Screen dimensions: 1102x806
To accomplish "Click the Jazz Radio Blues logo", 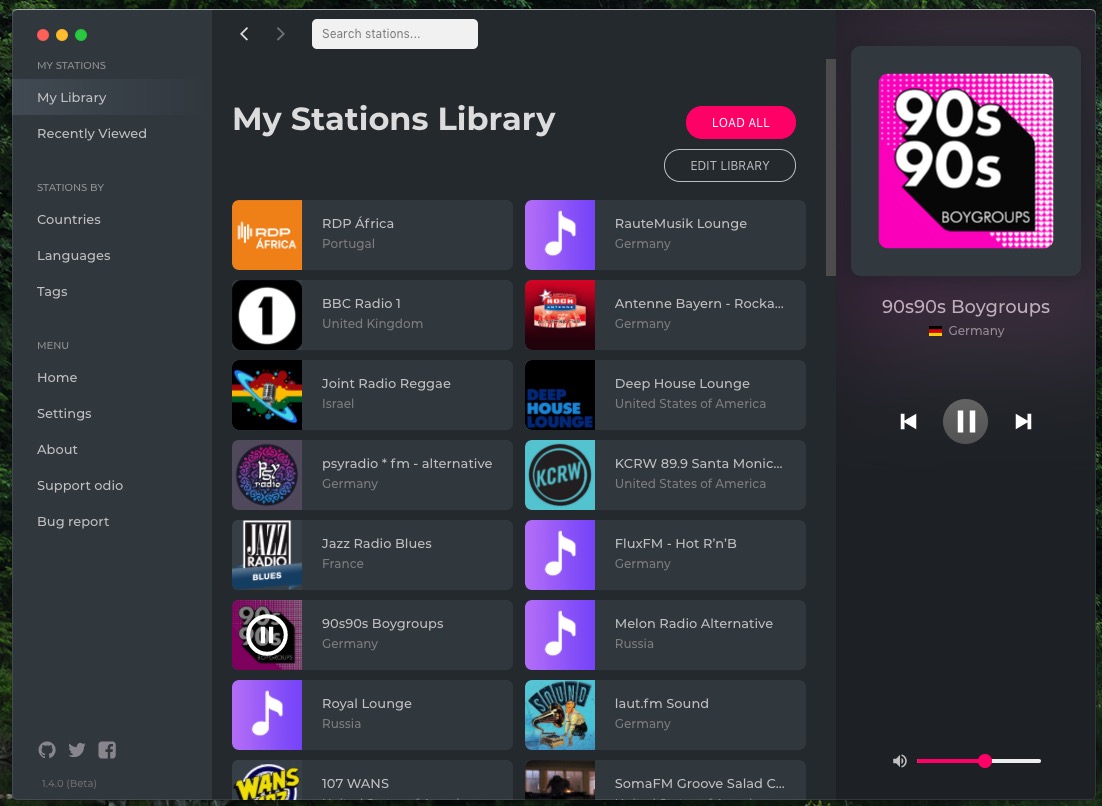I will [267, 555].
